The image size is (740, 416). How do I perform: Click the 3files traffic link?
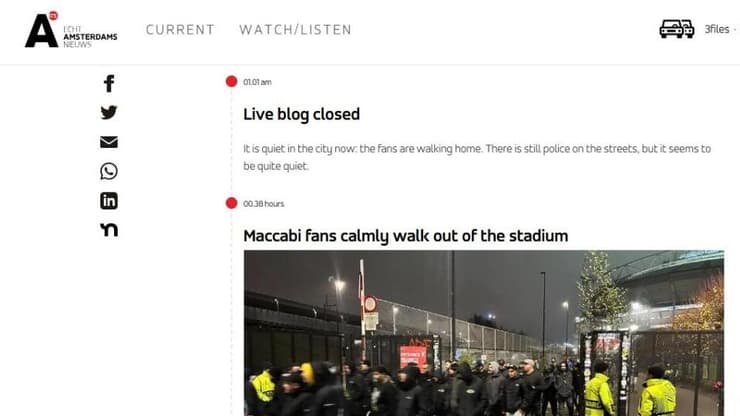(x=717, y=29)
